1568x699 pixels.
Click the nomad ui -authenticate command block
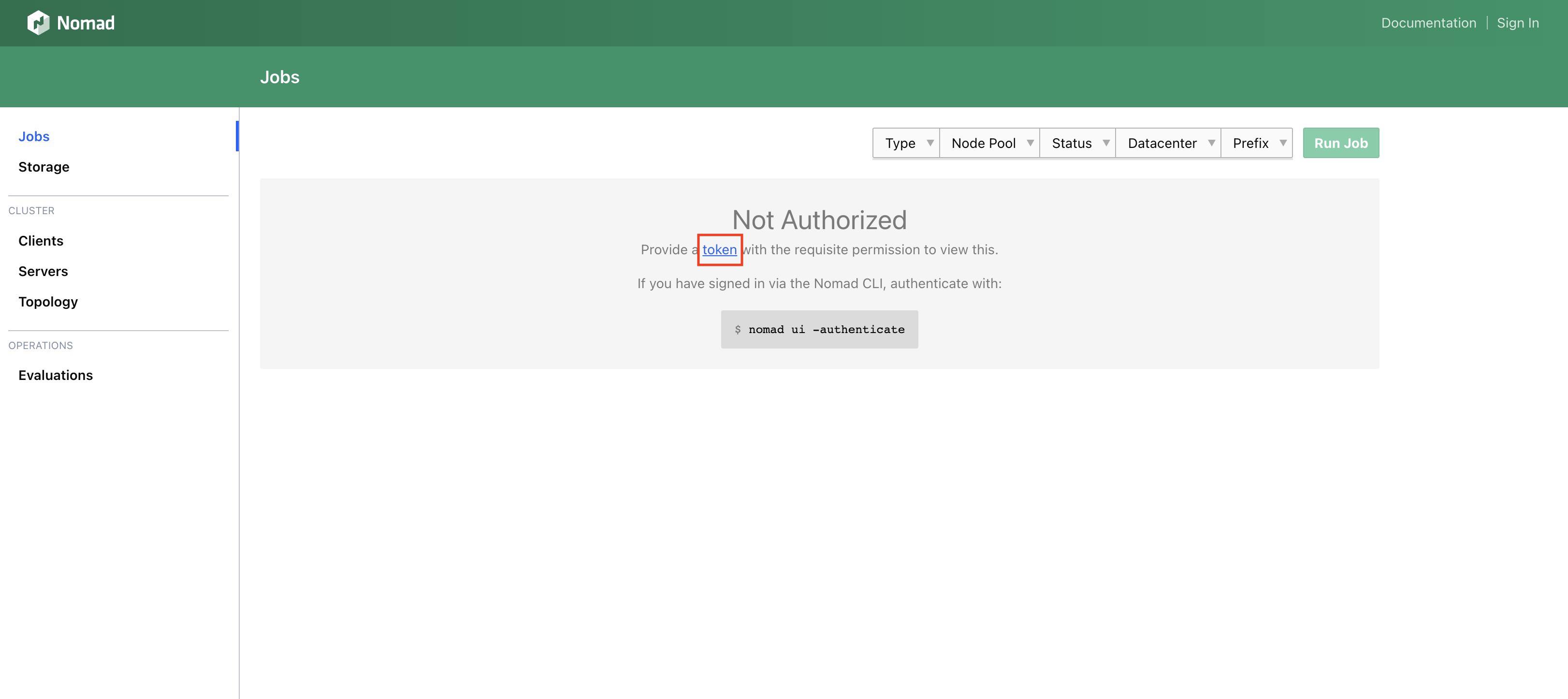pyautogui.click(x=819, y=329)
